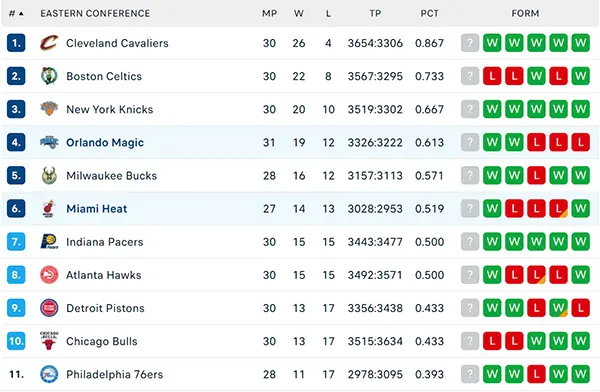Screen dimensions: 600x392
Task: Click the Cleveland Cavaliers team logo
Action: tap(49, 43)
